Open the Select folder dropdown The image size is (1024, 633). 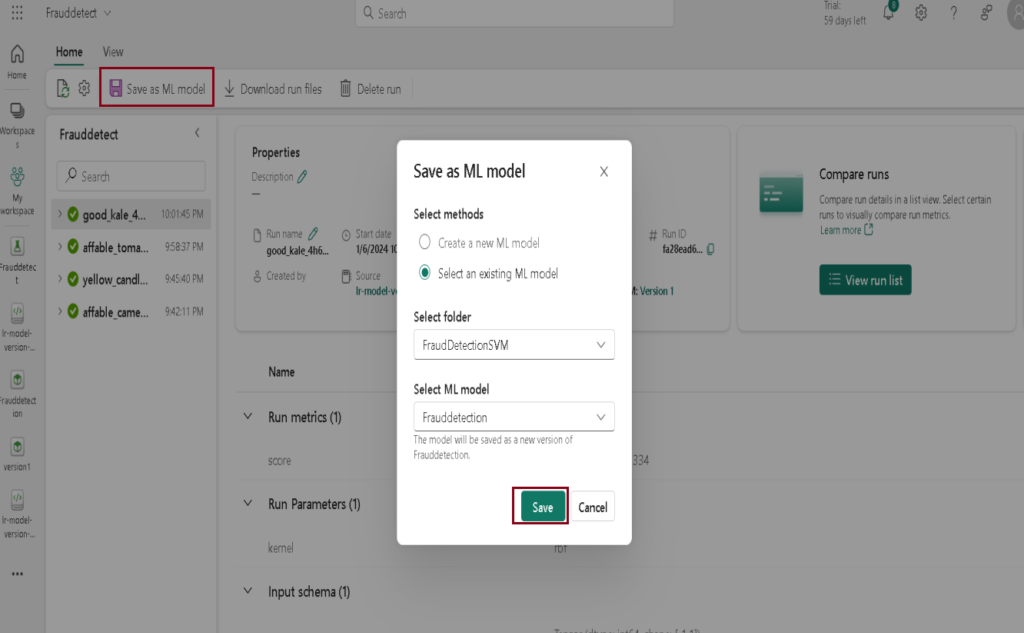click(x=514, y=345)
